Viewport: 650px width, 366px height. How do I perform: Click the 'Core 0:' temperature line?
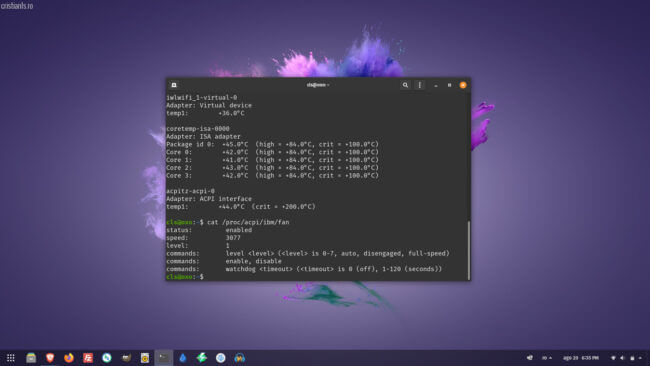pyautogui.click(x=272, y=152)
